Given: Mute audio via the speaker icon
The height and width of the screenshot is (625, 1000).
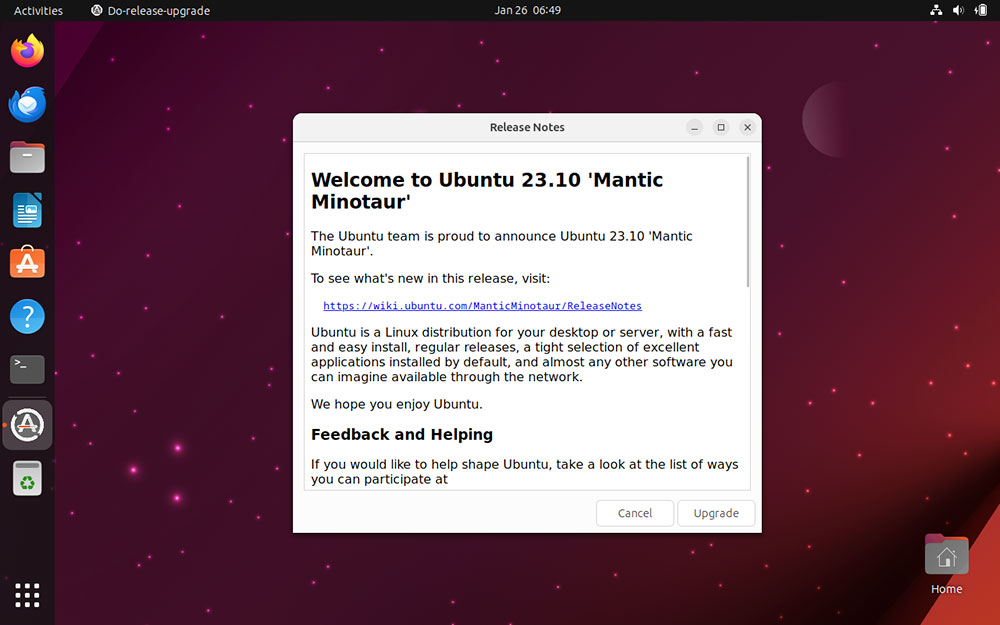Looking at the screenshot, I should [957, 10].
